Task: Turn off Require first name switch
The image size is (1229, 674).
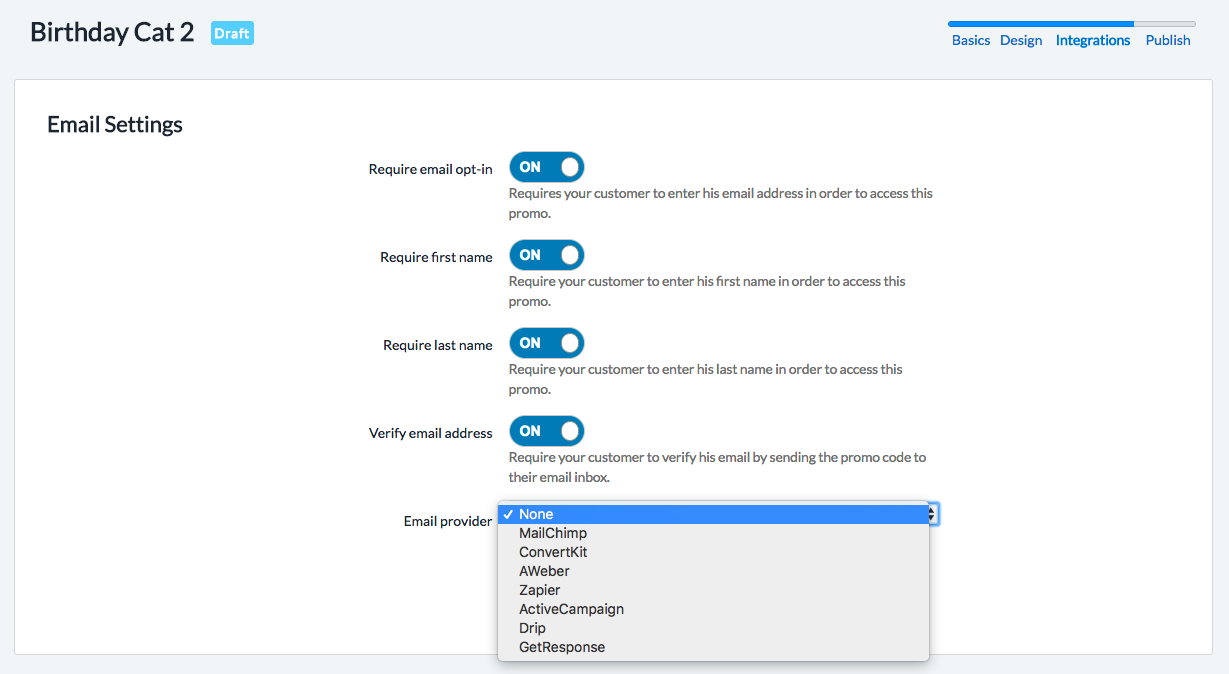Action: [546, 255]
